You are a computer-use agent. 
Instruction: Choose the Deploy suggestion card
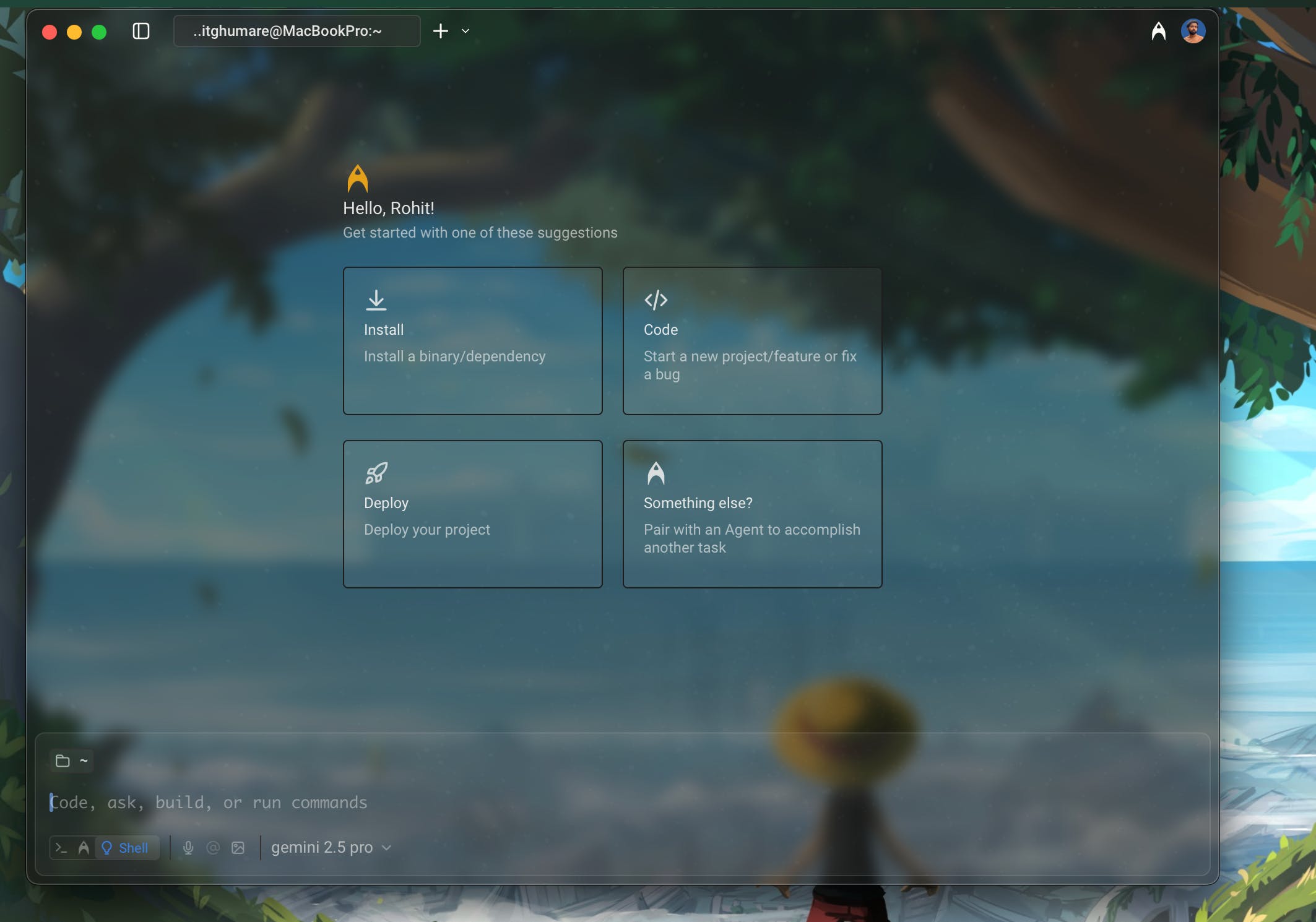pyautogui.click(x=472, y=514)
